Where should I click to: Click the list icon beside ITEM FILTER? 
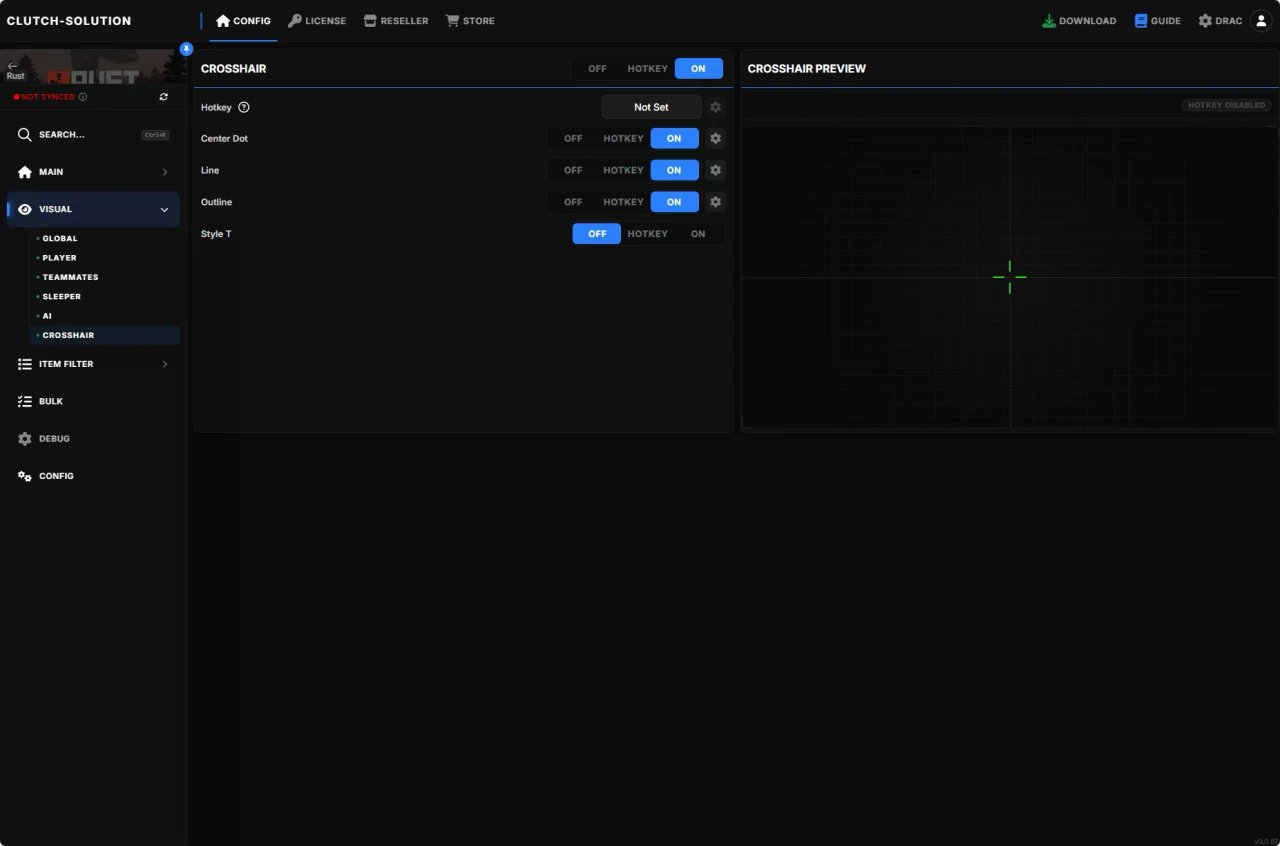click(x=25, y=364)
